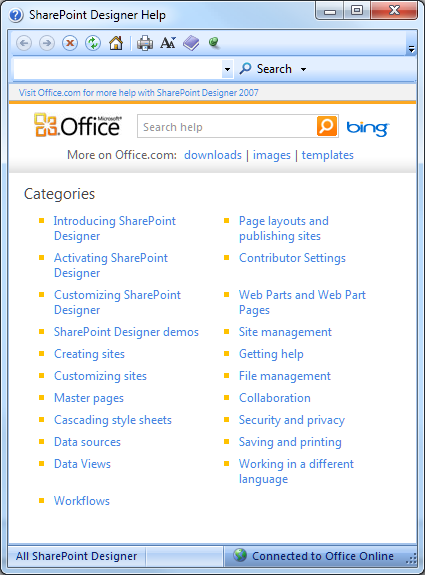
Task: Click the Search button with magnifier
Action: tap(266, 69)
